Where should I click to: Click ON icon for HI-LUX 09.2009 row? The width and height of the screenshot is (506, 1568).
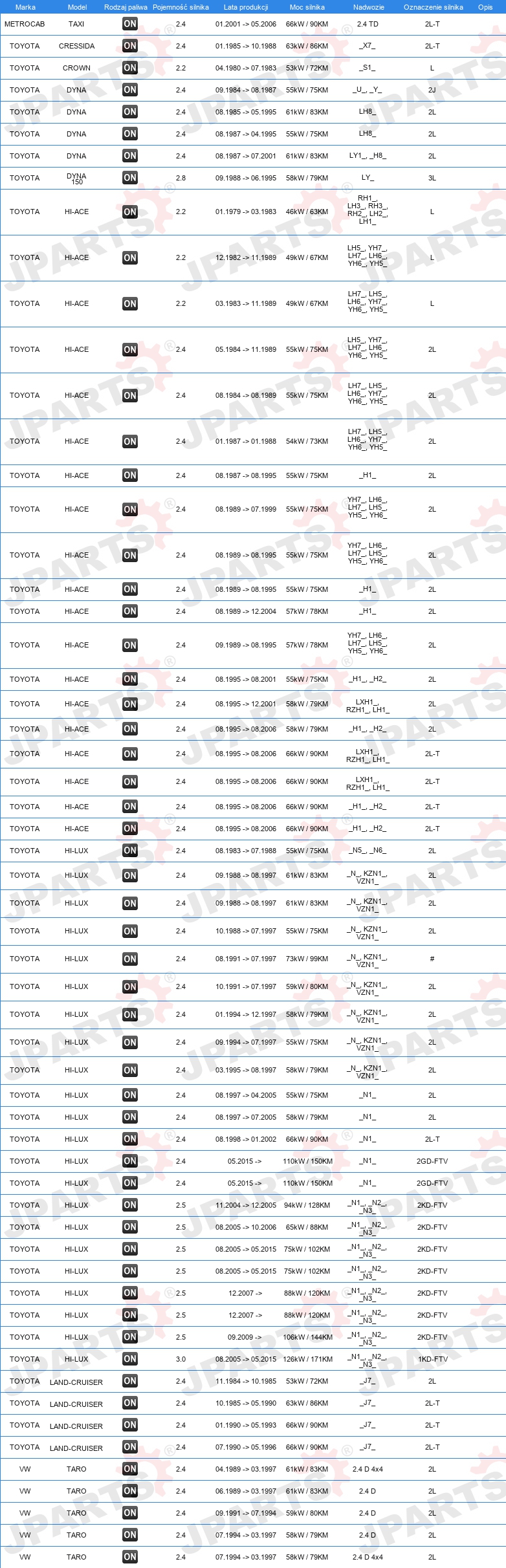click(129, 1337)
